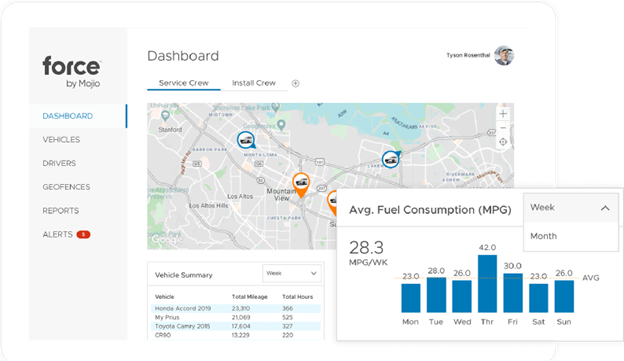
Task: Click the Saturday fuel bar
Action: tap(538, 298)
